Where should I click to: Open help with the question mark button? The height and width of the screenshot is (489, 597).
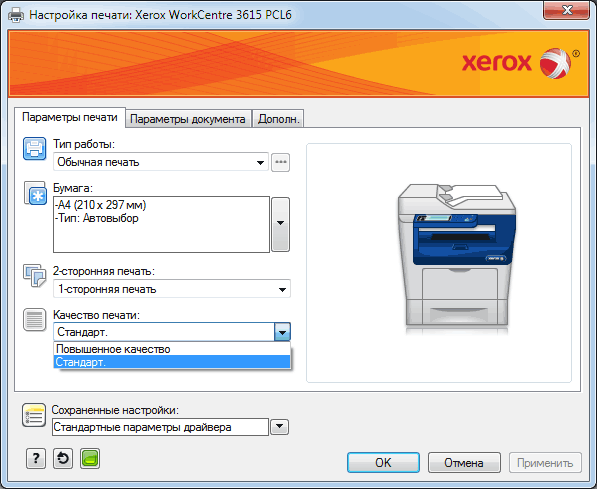point(36,459)
